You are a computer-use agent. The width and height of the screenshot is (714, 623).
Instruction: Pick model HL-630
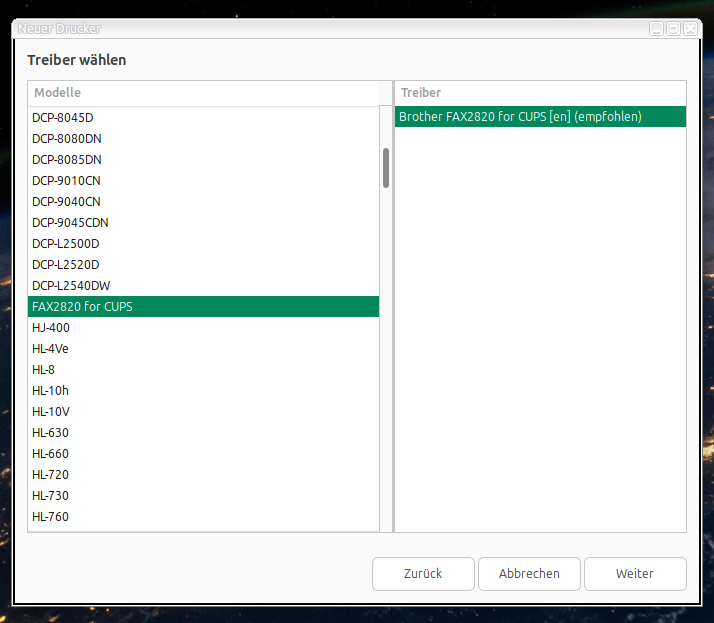pos(203,432)
